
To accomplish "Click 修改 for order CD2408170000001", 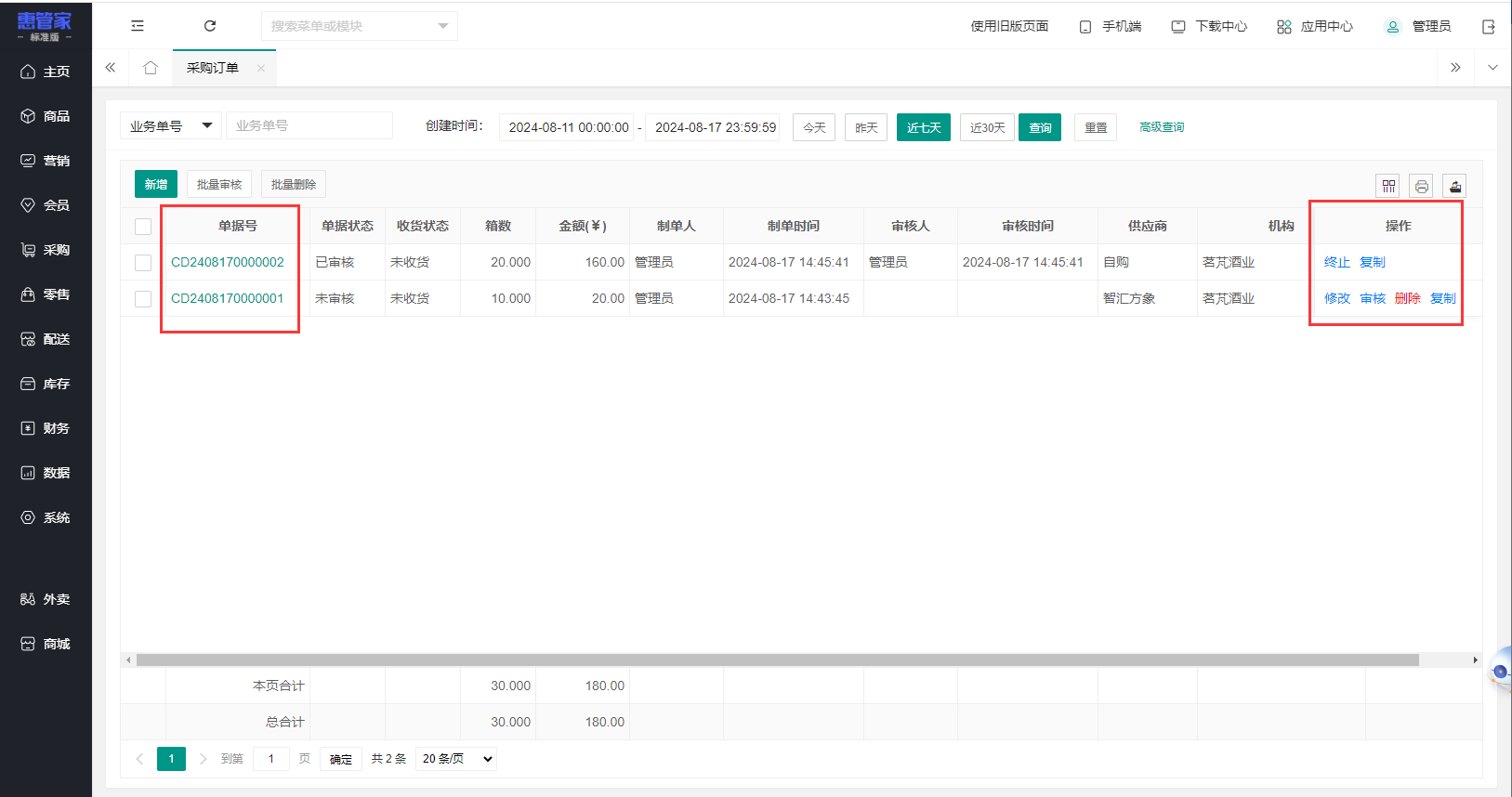I will pos(1337,298).
